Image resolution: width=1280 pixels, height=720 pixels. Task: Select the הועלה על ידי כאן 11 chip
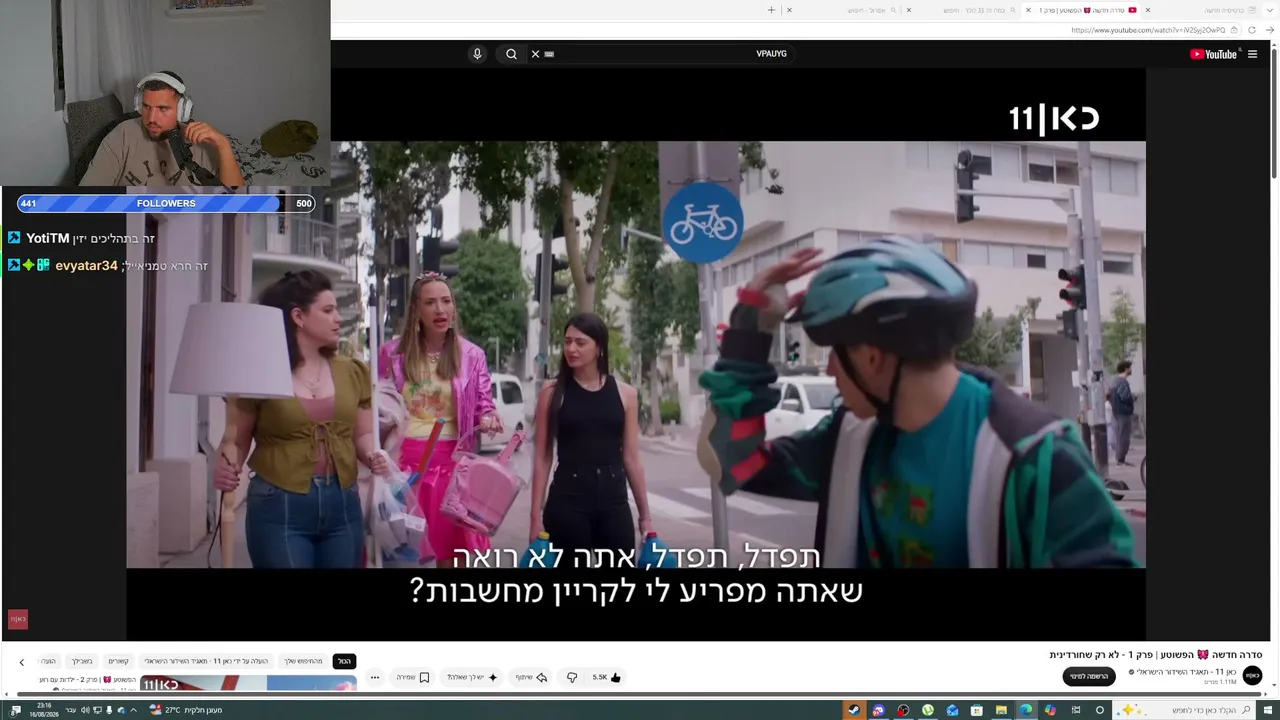[207, 661]
